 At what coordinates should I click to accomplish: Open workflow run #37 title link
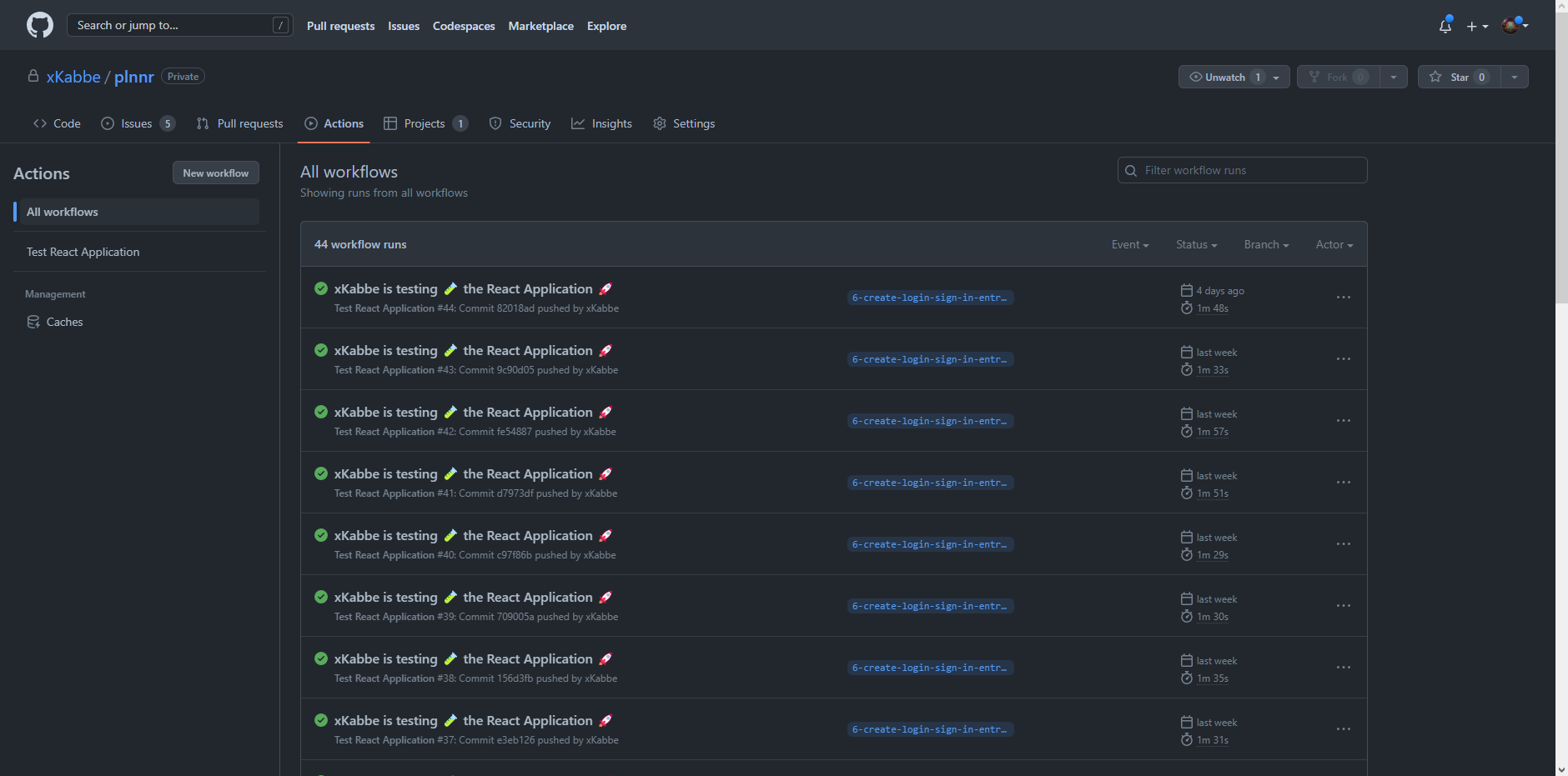473,720
